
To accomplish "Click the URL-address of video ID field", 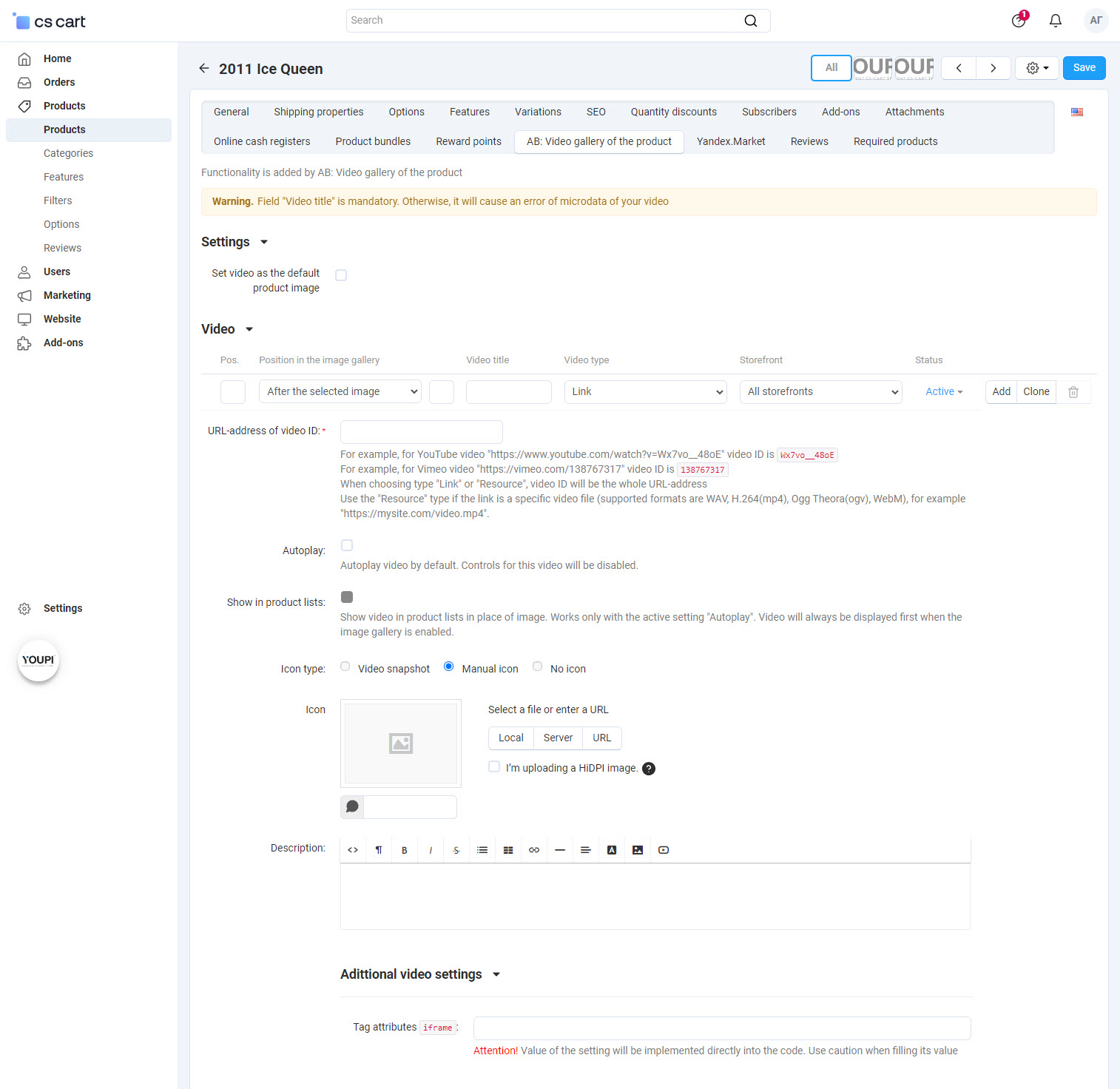I will click(x=421, y=431).
